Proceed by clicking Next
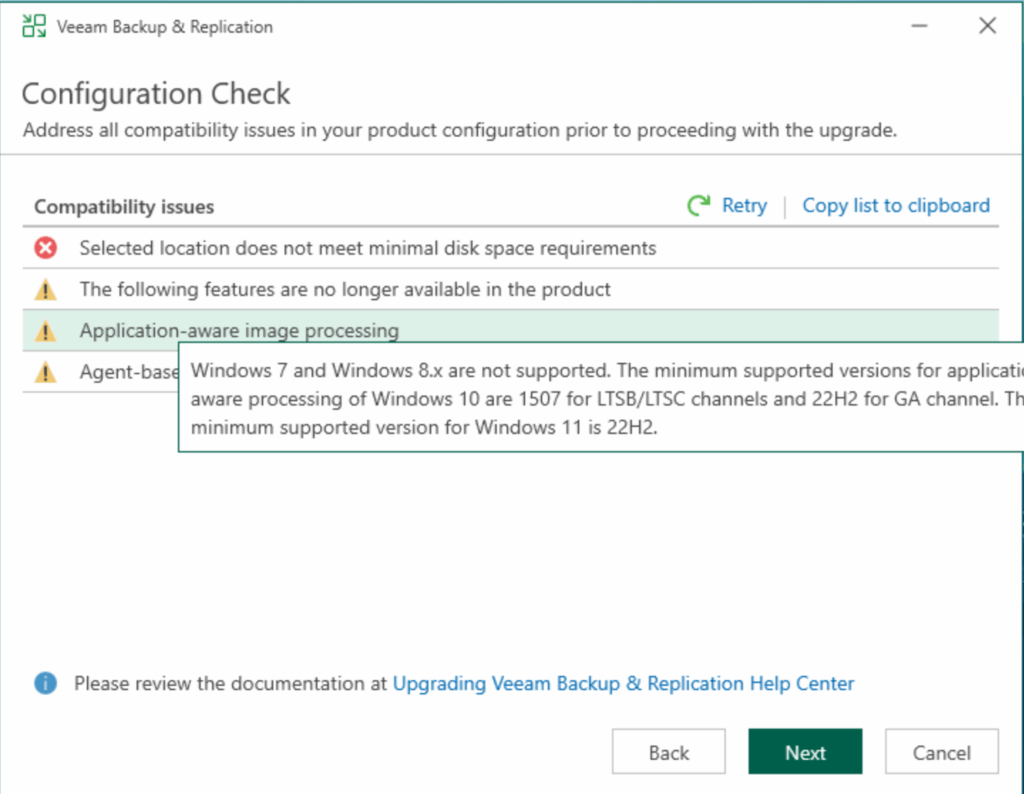The height and width of the screenshot is (794, 1024). click(805, 753)
